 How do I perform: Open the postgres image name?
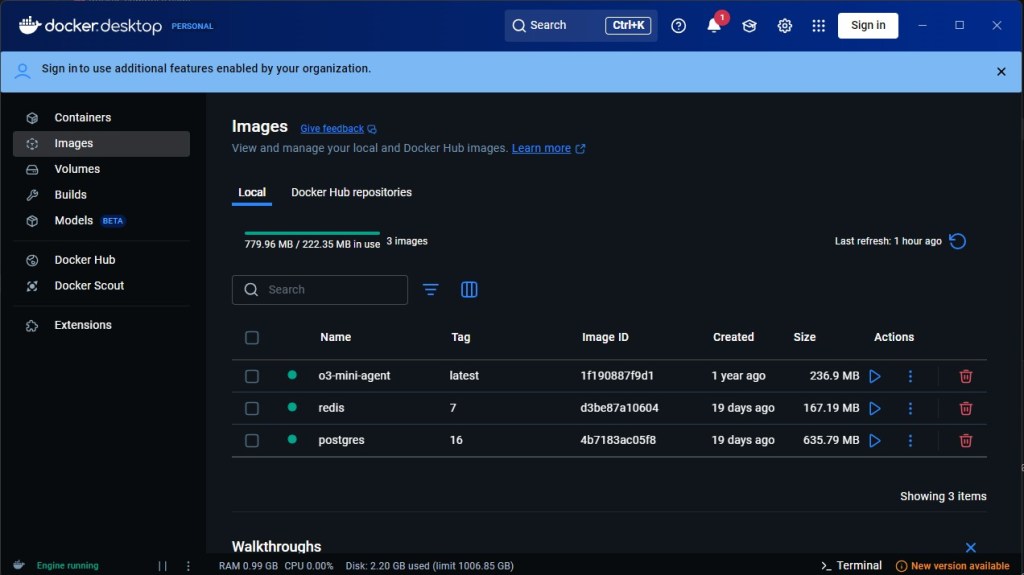pos(341,440)
